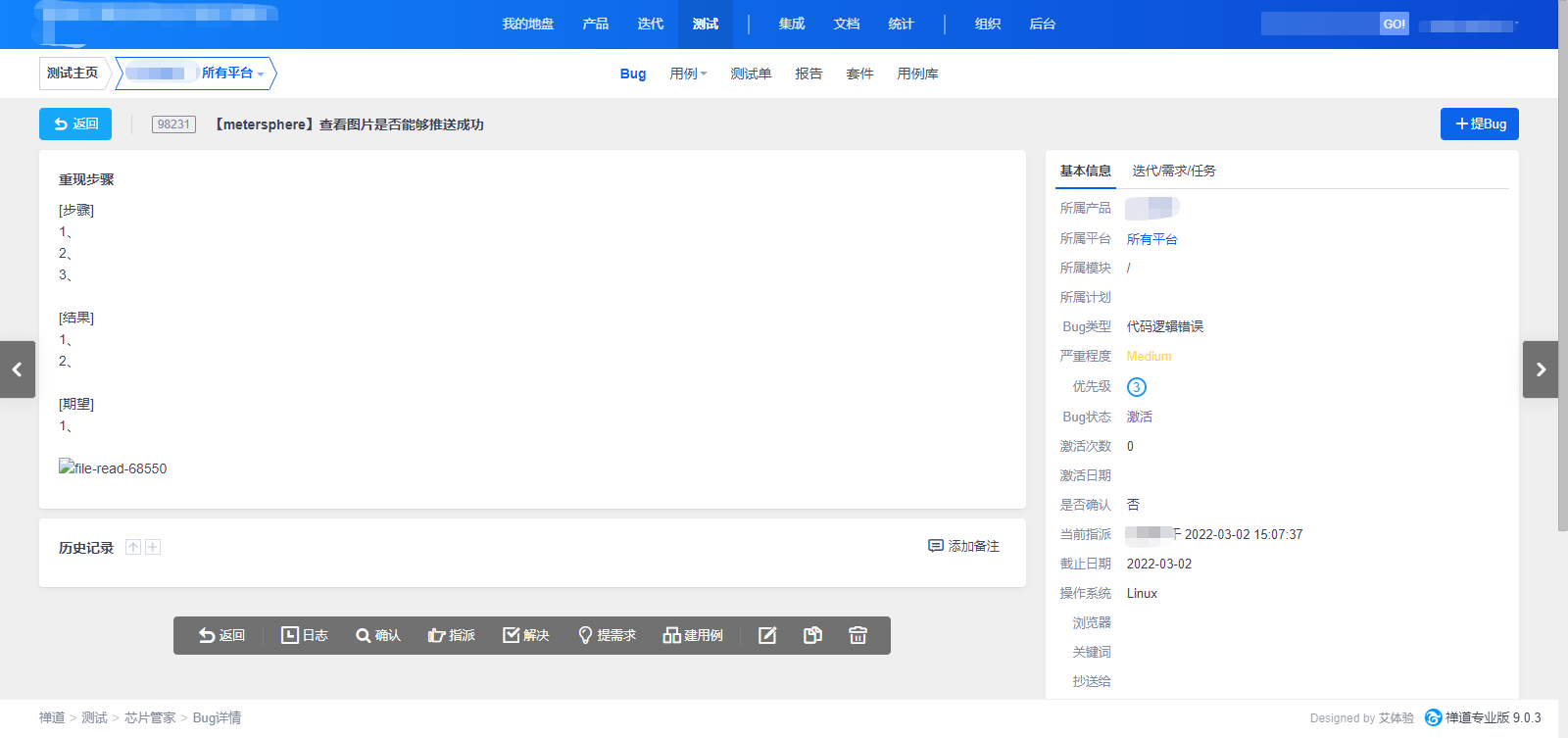This screenshot has height=738, width=1568.
Task: Click 禅道 in footer breadcrumb
Action: point(52,717)
